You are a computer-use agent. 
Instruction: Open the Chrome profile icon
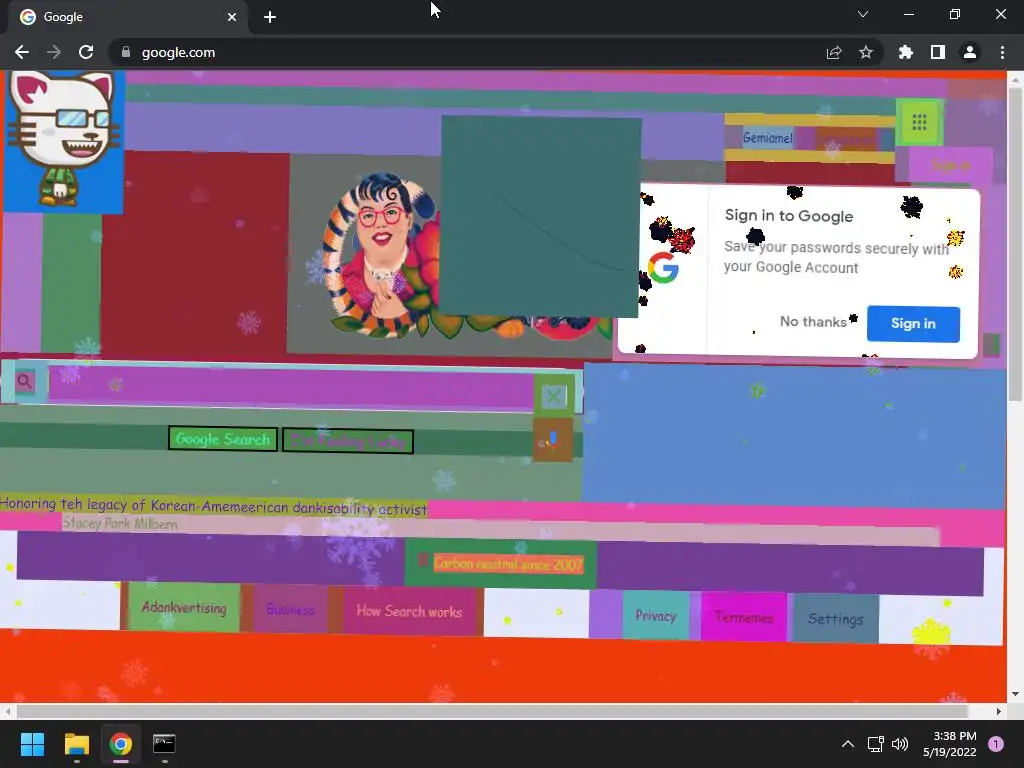pyautogui.click(x=970, y=52)
